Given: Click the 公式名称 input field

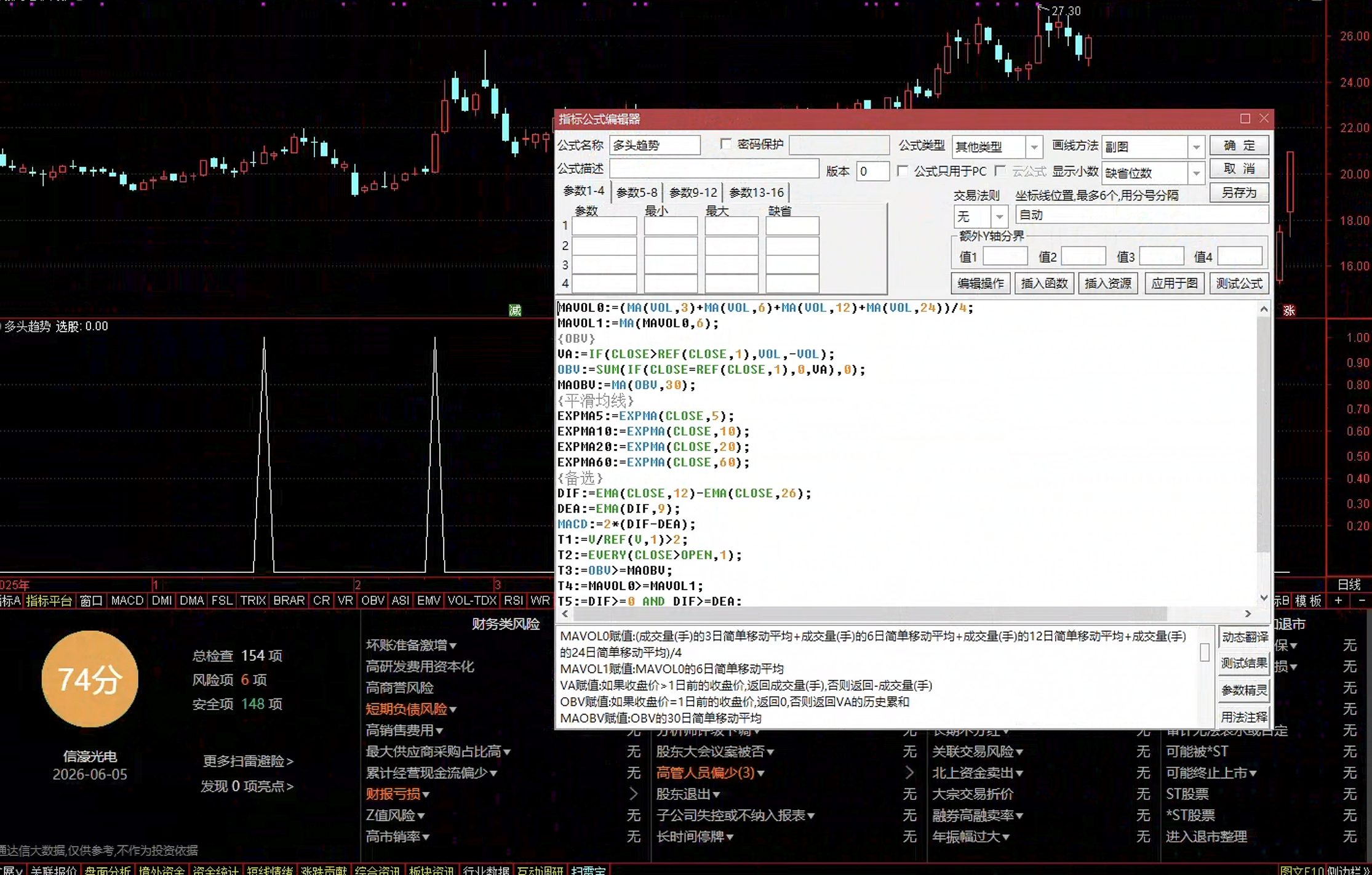Looking at the screenshot, I should coord(655,145).
